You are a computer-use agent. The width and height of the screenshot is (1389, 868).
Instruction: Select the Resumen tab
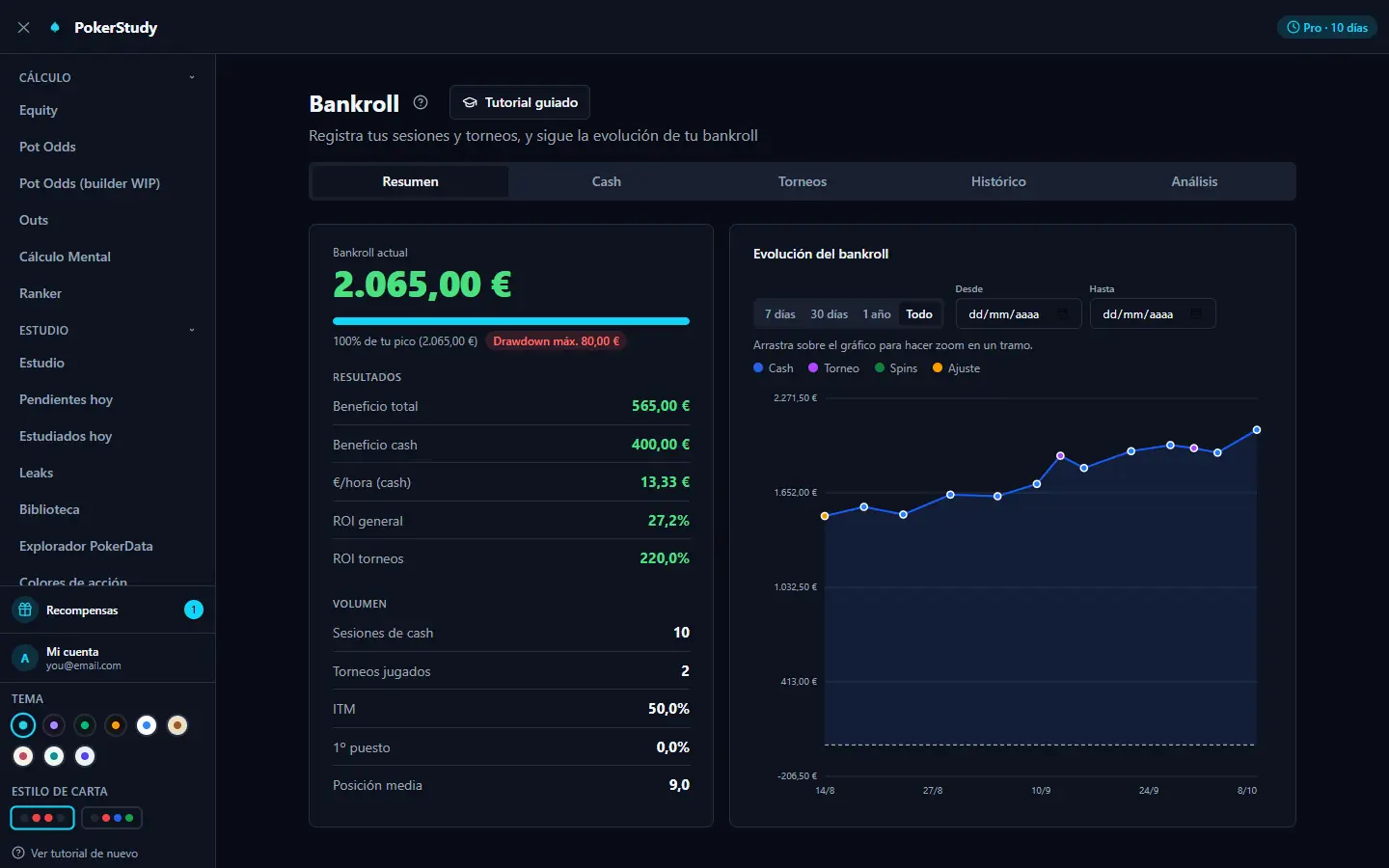[x=411, y=181]
